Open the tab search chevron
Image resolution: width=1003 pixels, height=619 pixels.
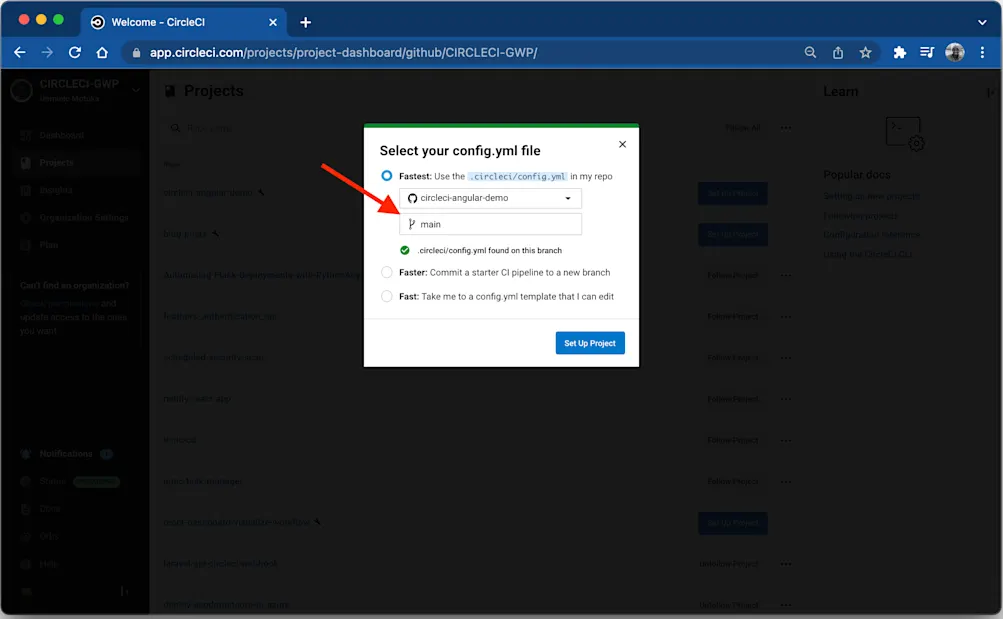(x=982, y=22)
